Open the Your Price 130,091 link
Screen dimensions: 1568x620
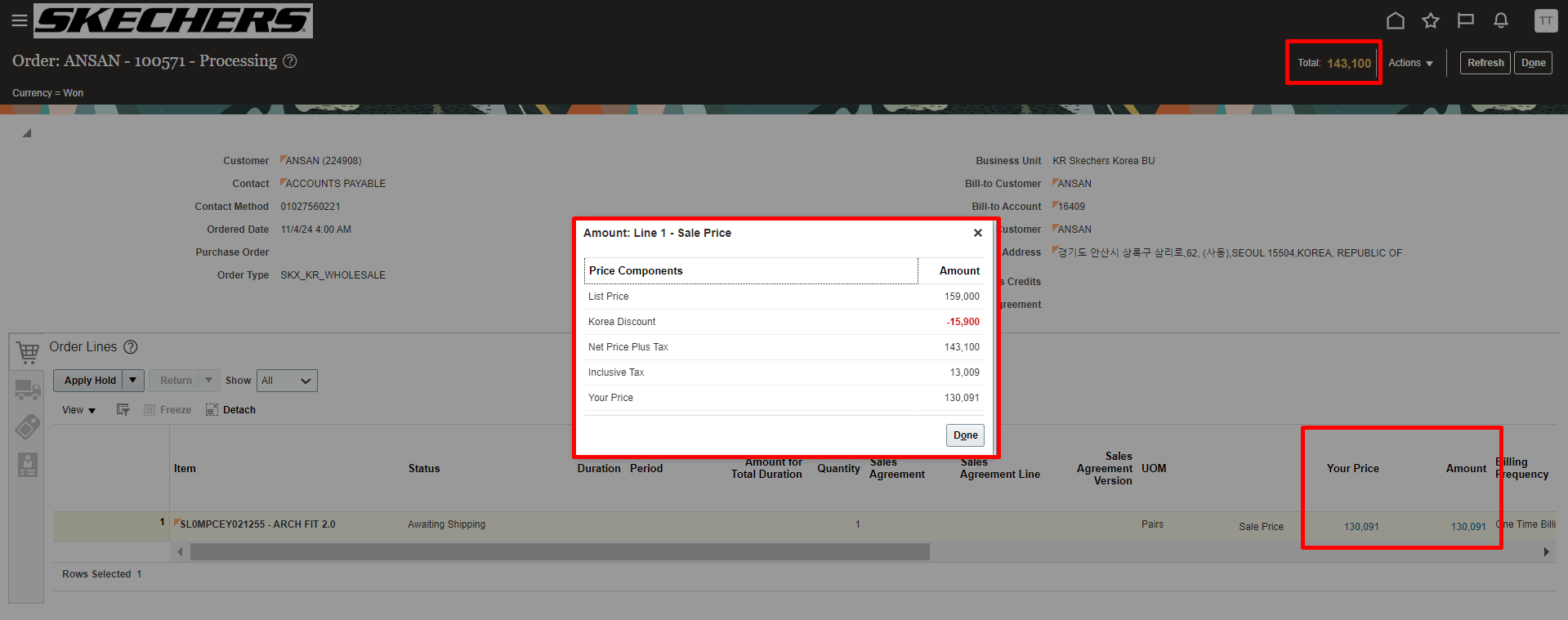click(1361, 527)
